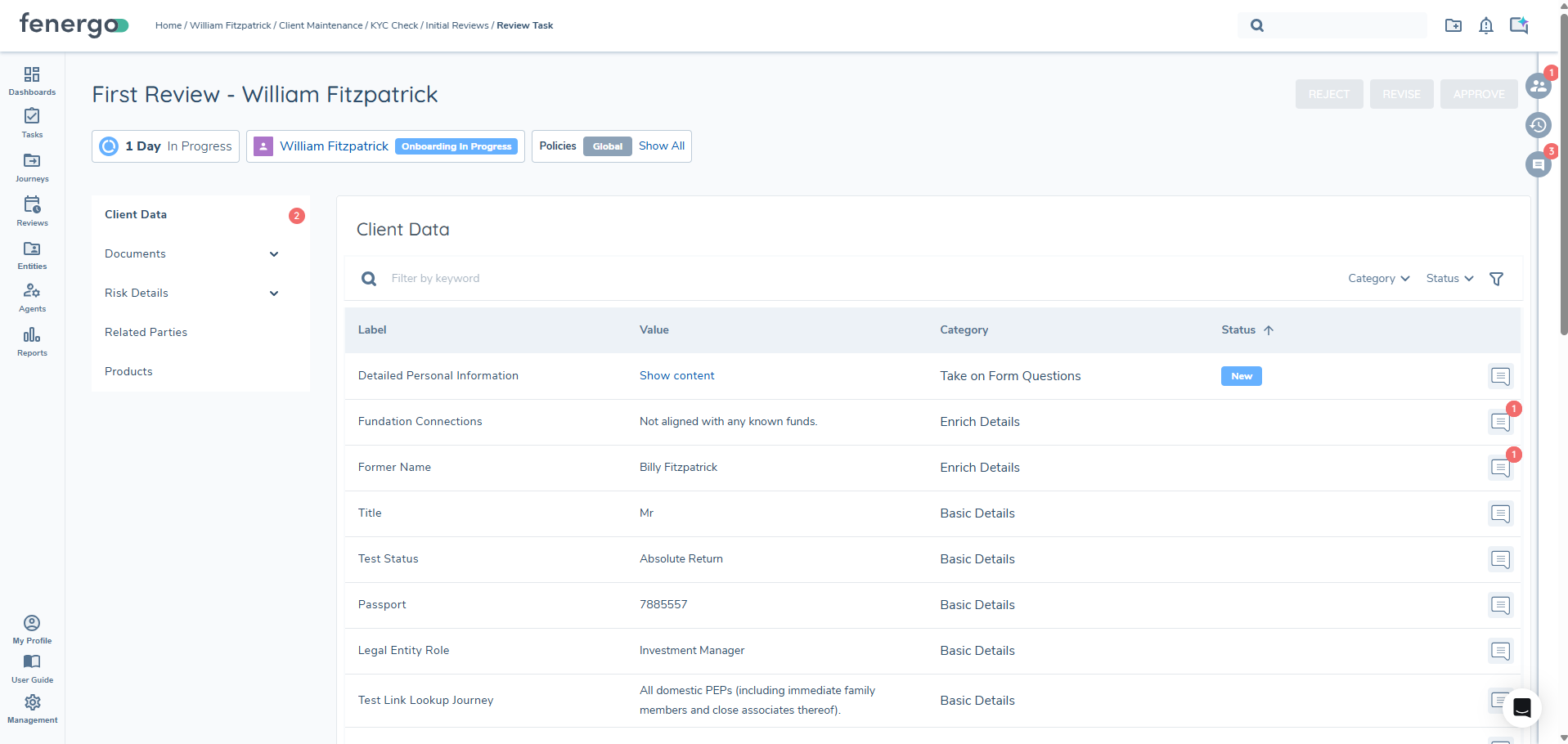Open the team members icon with badge
1568x744 pixels.
coord(1538,86)
